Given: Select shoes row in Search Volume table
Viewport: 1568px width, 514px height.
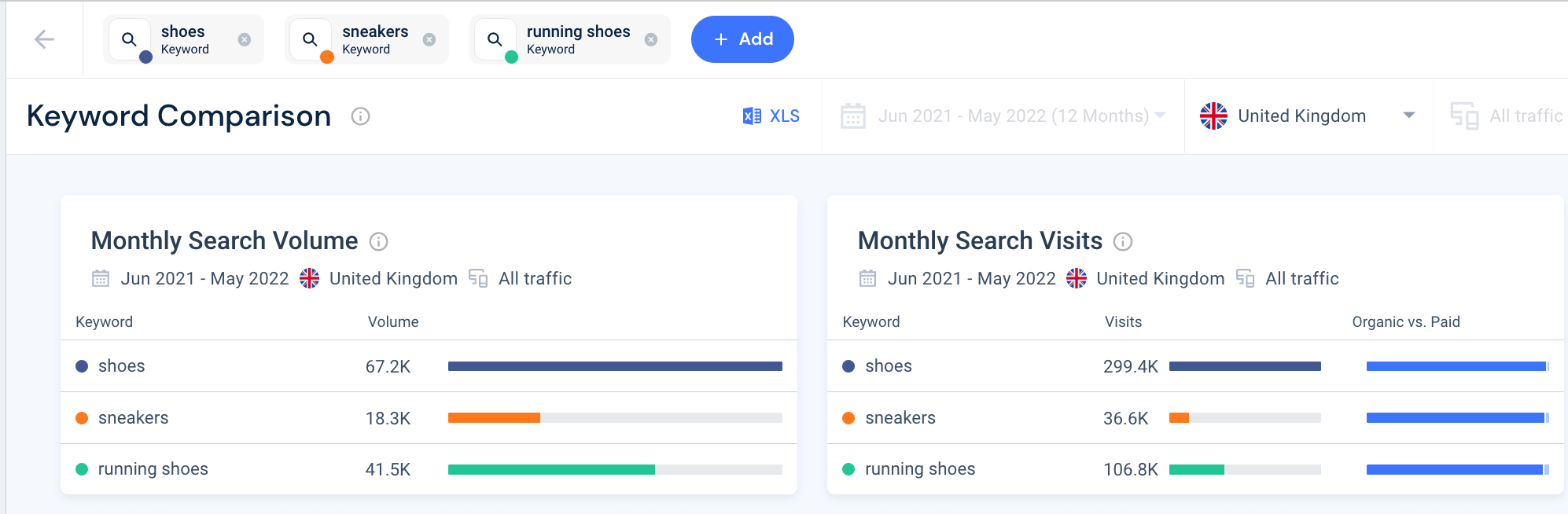Looking at the screenshot, I should point(429,366).
